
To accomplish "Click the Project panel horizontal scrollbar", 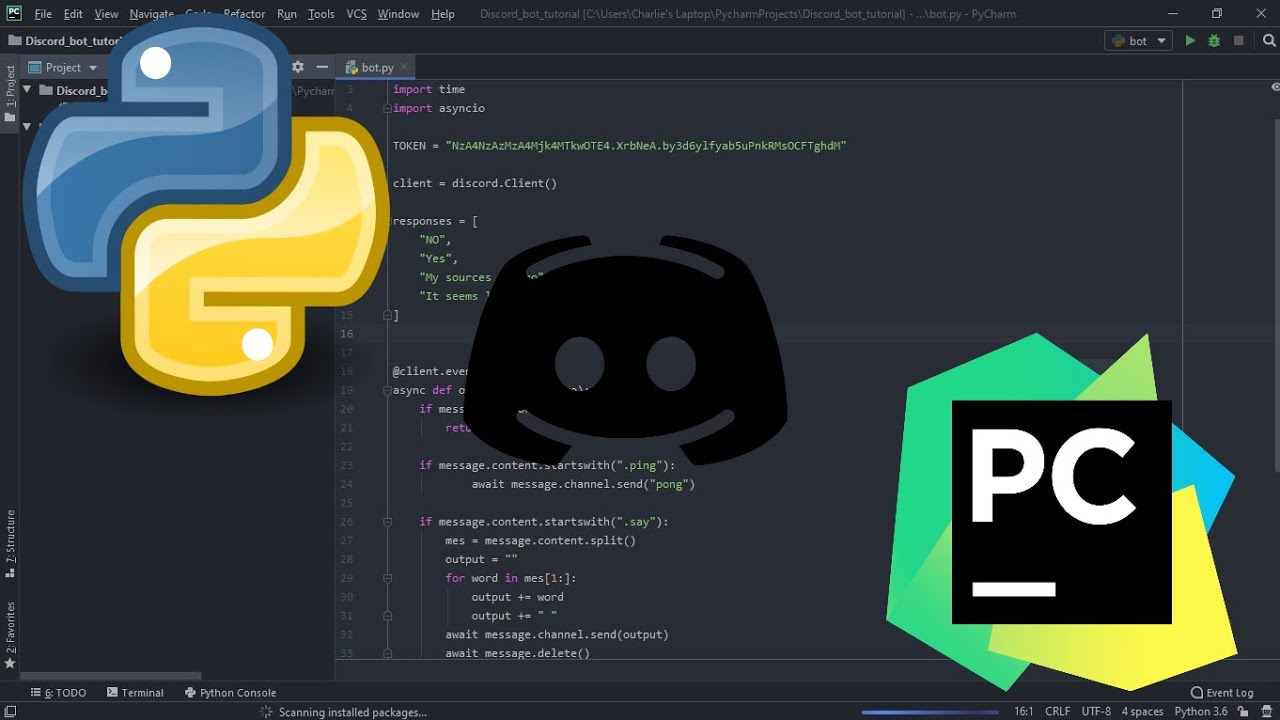I will pyautogui.click(x=111, y=676).
